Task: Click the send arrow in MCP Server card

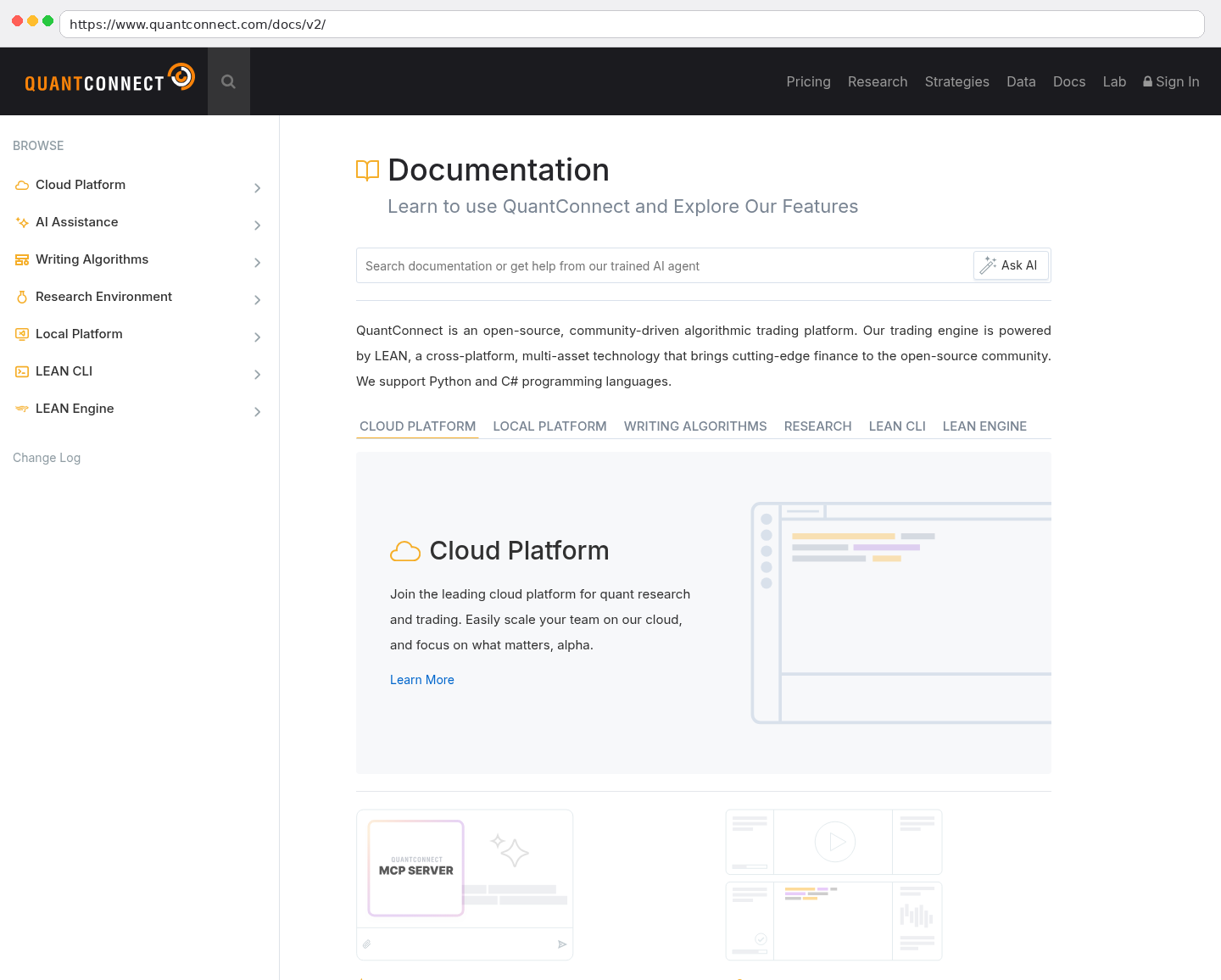Action: click(562, 944)
